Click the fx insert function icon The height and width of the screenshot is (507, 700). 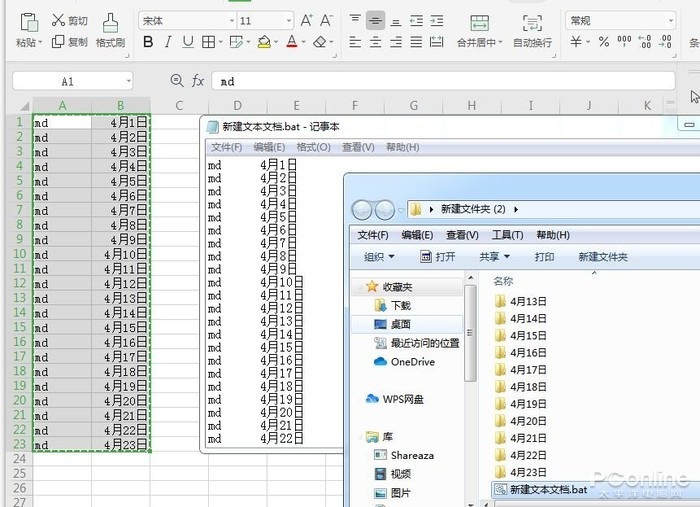(198, 81)
